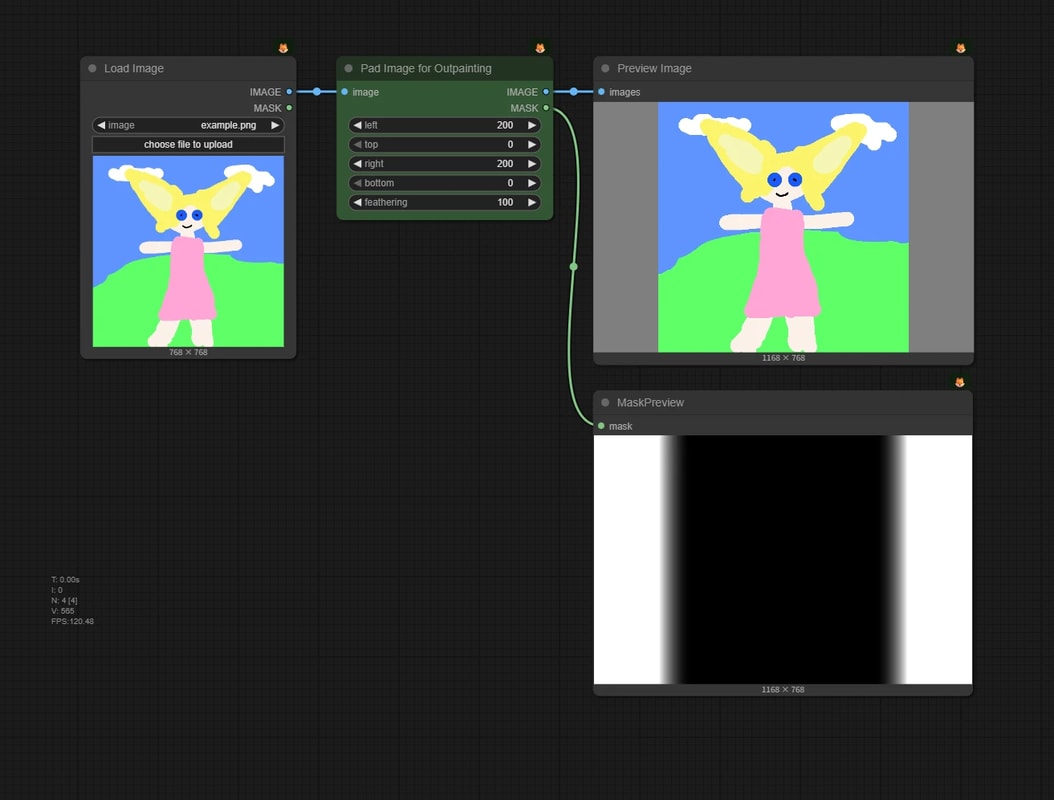Click the fox badge above Preview Image node
The width and height of the screenshot is (1054, 800).
tap(961, 48)
